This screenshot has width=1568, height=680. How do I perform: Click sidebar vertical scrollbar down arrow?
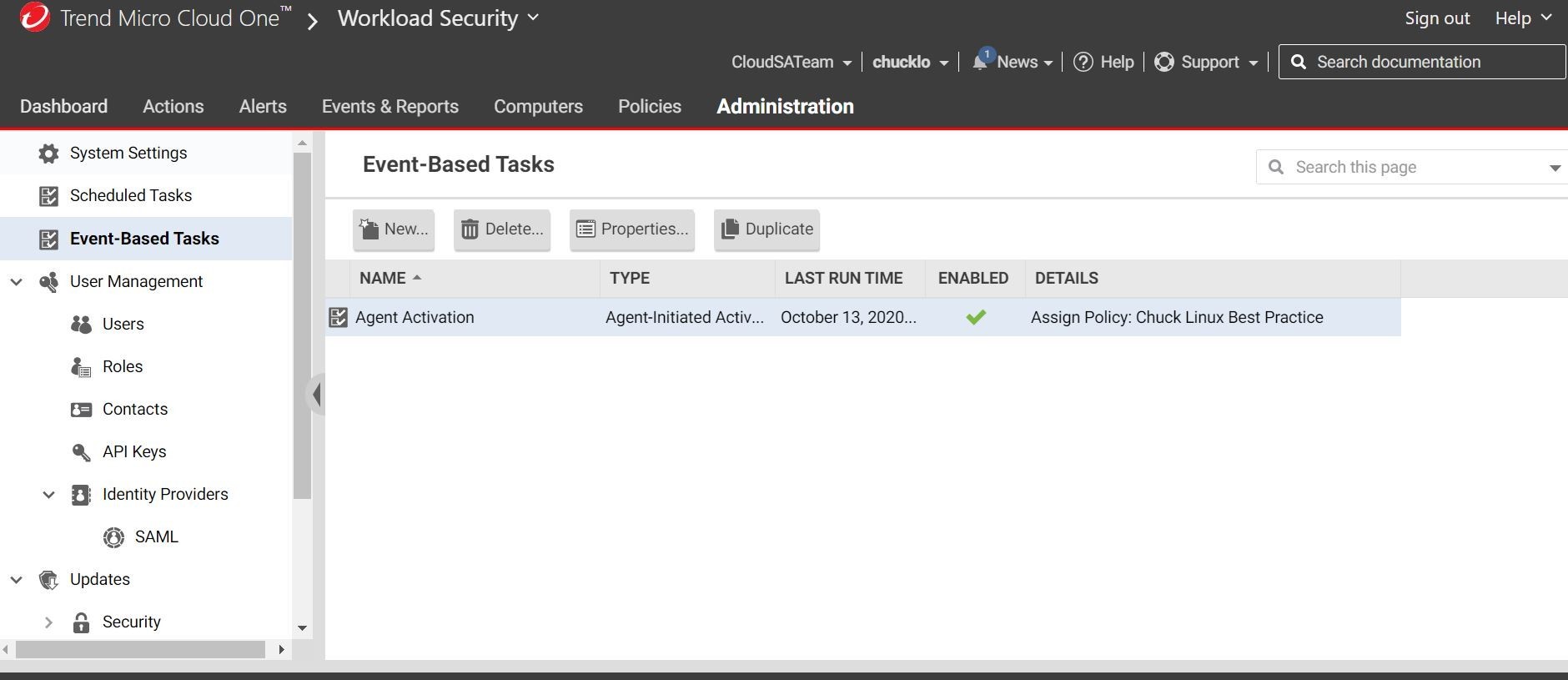[x=302, y=627]
